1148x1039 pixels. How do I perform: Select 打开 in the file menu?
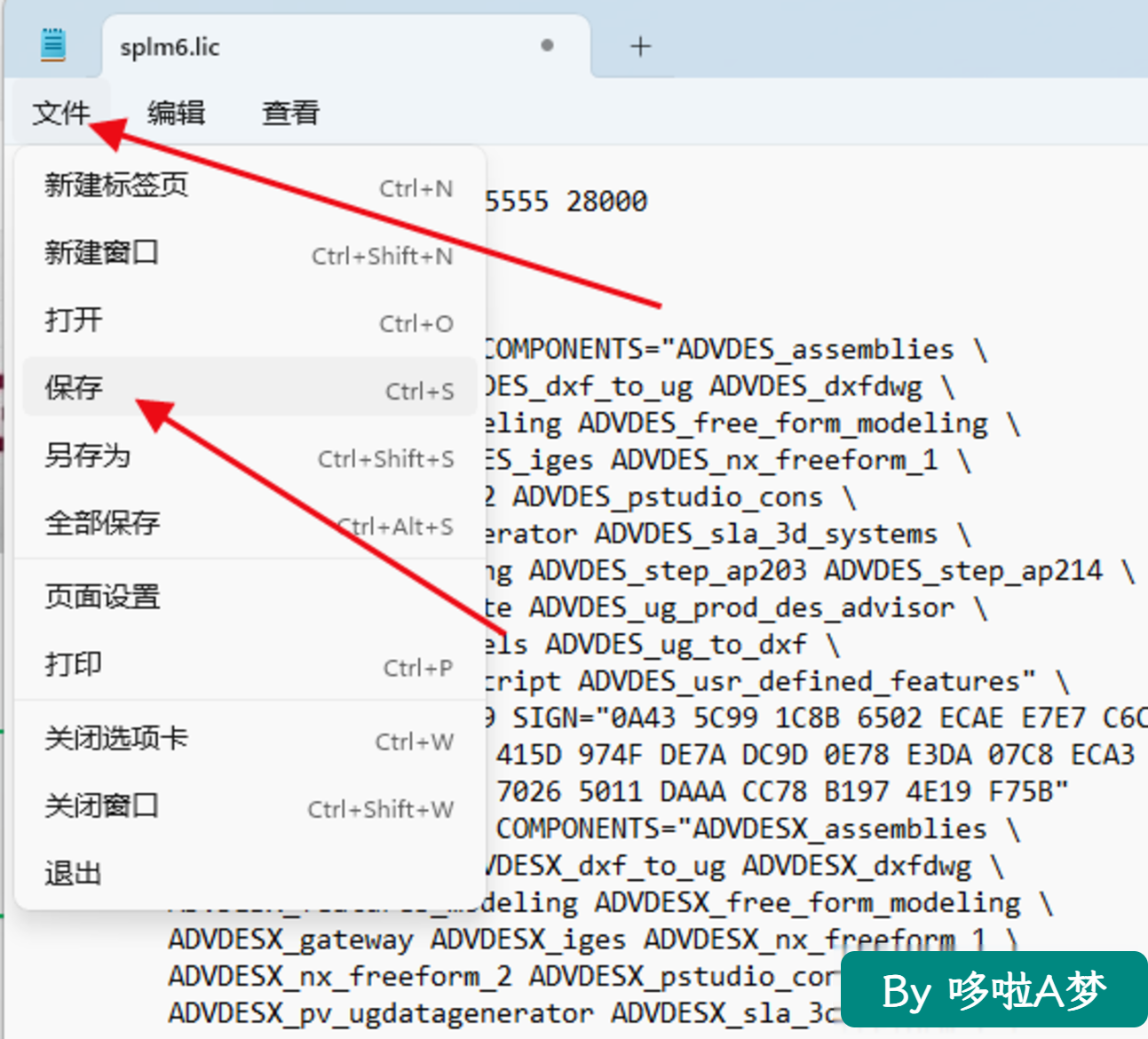point(249,321)
